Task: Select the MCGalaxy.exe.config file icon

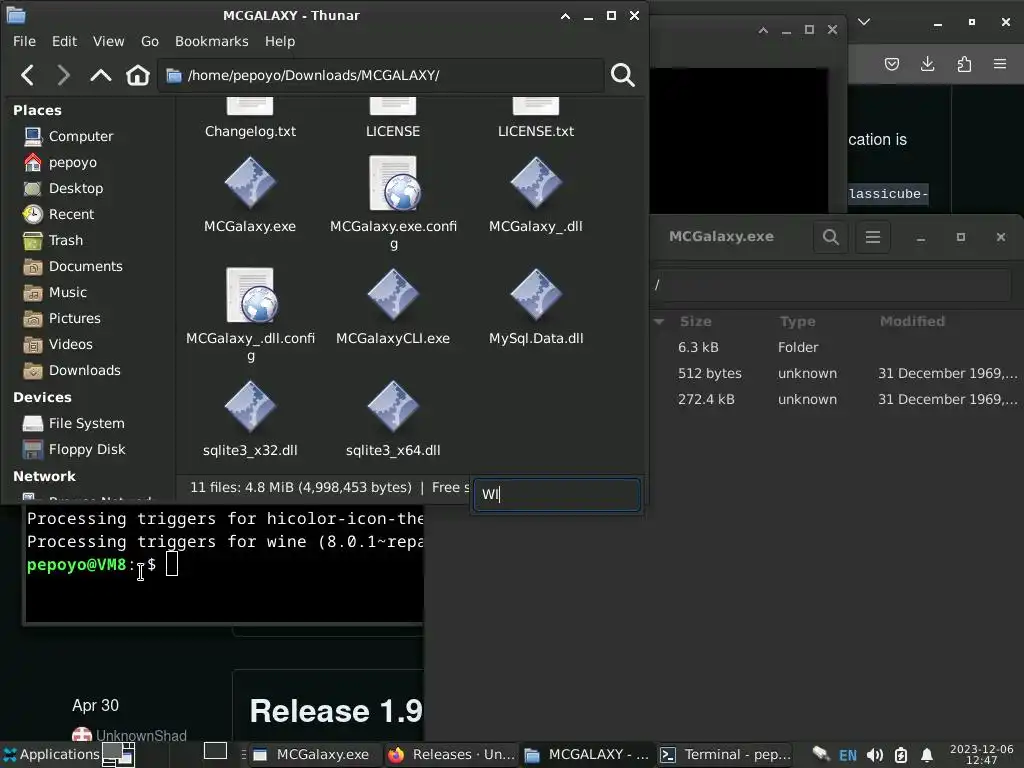Action: 393,183
